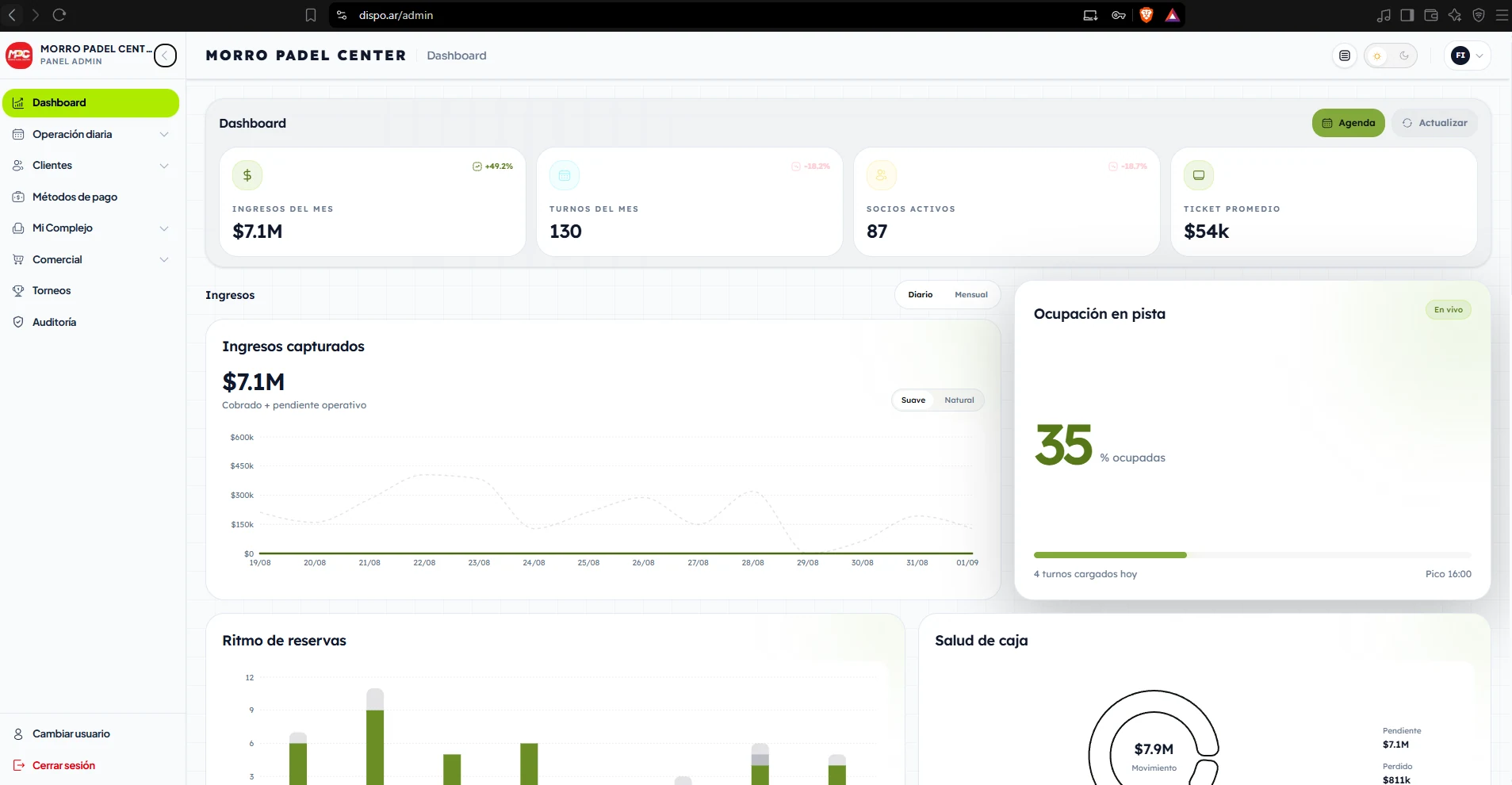The height and width of the screenshot is (785, 1512).
Task: Click the dollar icon on Ingresos del mes card
Action: (x=247, y=175)
